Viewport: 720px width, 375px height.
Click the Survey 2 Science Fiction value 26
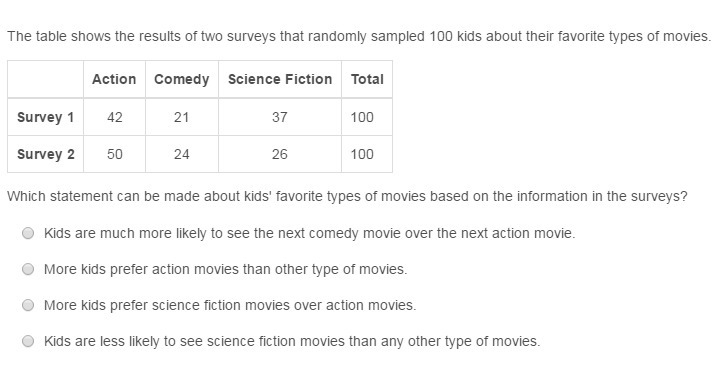coord(280,154)
